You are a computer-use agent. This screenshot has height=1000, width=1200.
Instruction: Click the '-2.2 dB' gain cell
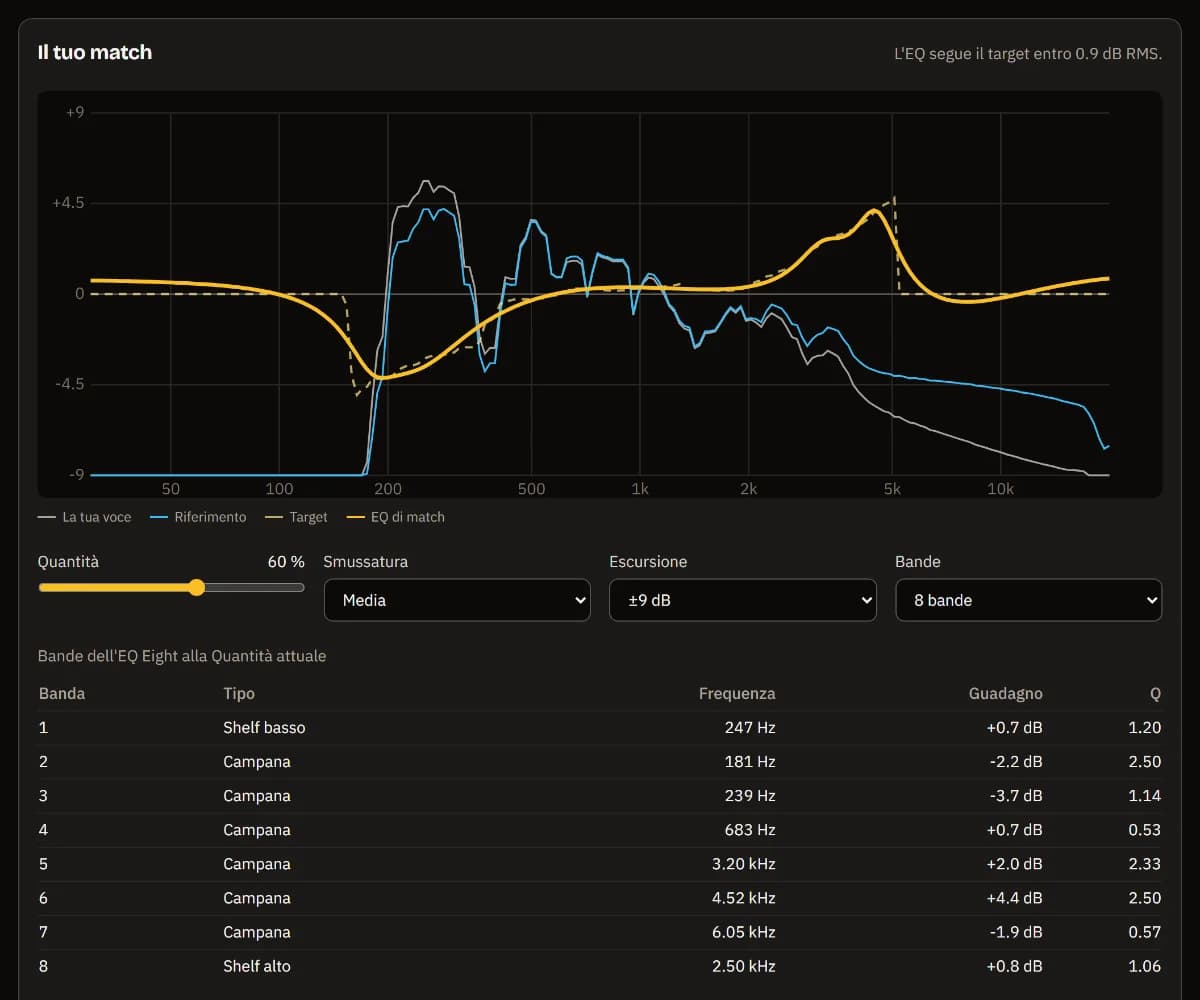pyautogui.click(x=1015, y=762)
